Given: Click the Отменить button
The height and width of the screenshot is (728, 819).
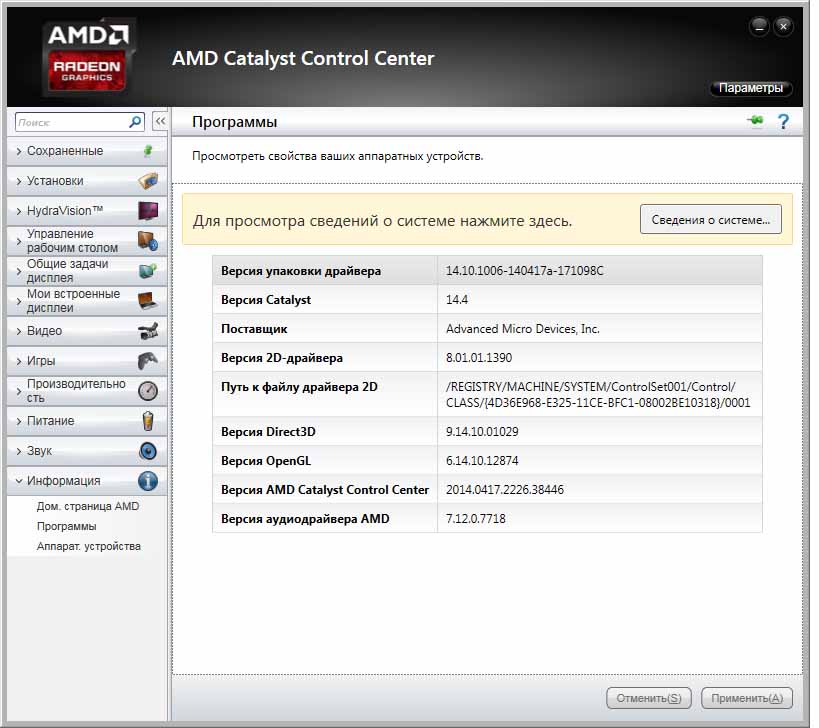Looking at the screenshot, I should click(x=649, y=698).
